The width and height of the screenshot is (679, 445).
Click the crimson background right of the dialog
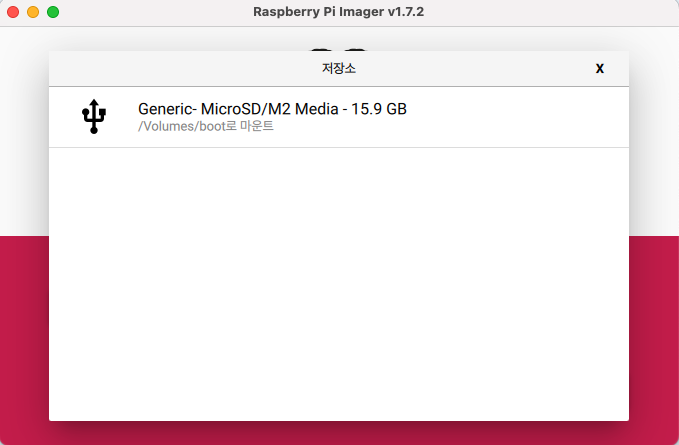[654, 340]
